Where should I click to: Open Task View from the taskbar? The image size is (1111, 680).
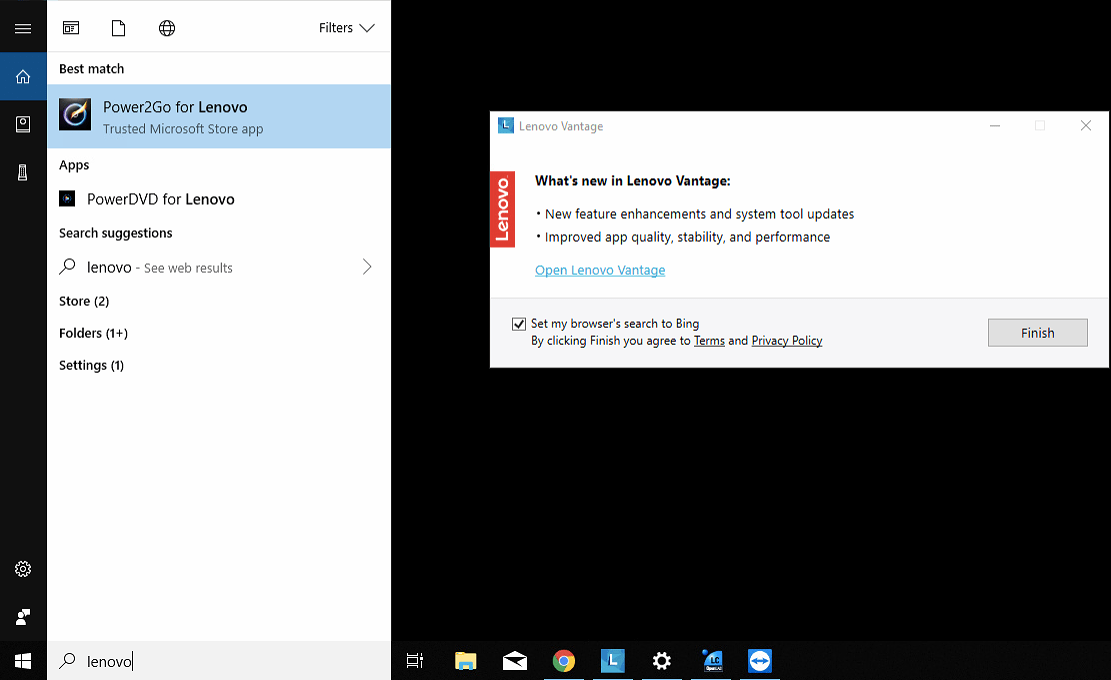point(414,661)
